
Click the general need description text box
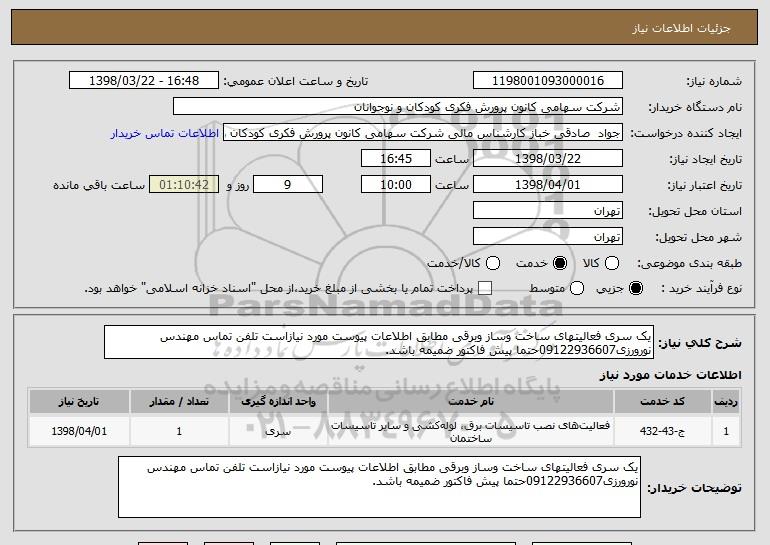[379, 342]
